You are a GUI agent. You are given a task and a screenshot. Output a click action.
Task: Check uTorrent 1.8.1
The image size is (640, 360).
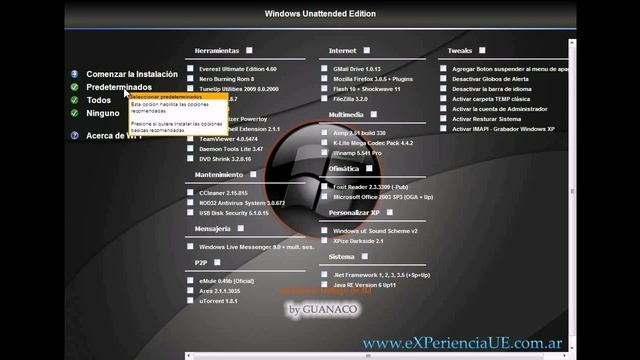tap(190, 300)
